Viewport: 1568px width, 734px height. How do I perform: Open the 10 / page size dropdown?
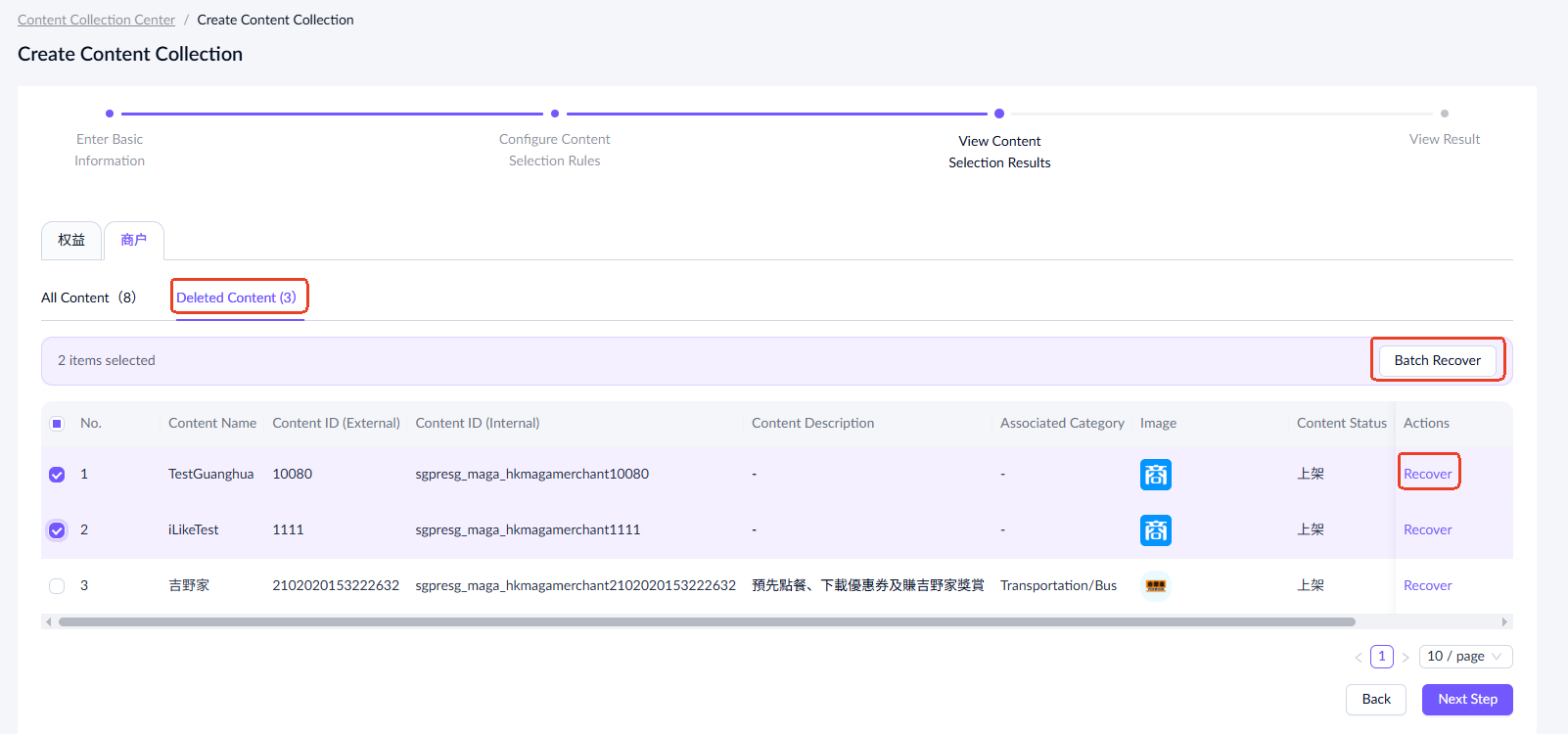coord(1465,657)
